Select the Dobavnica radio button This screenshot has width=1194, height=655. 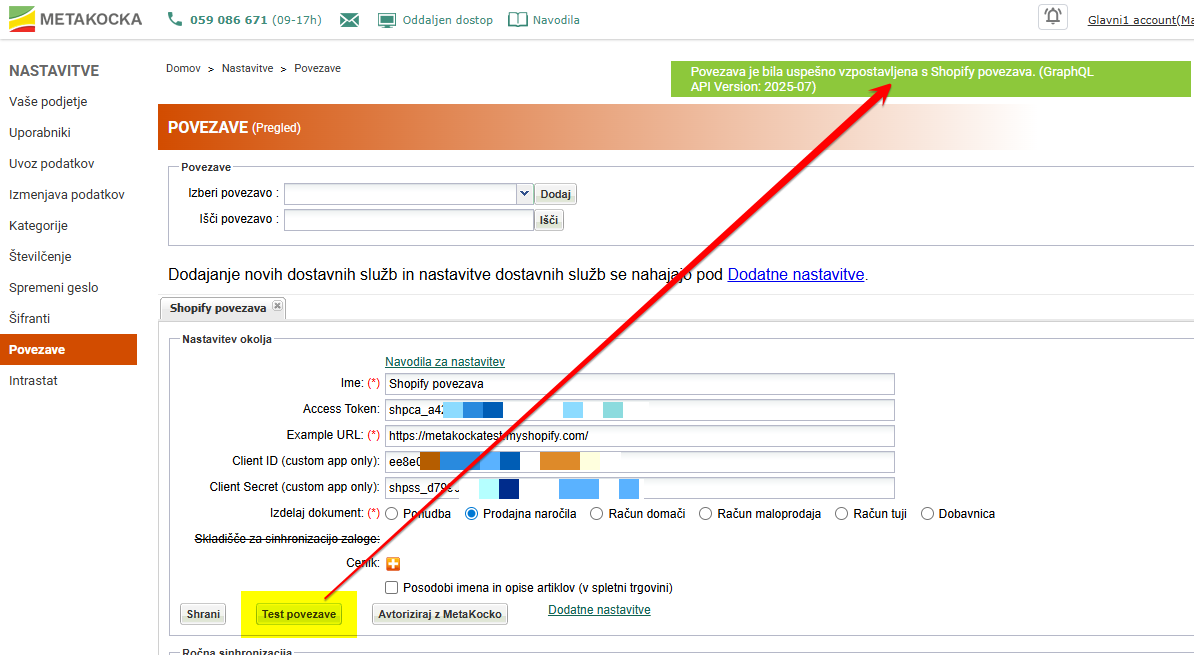point(927,514)
